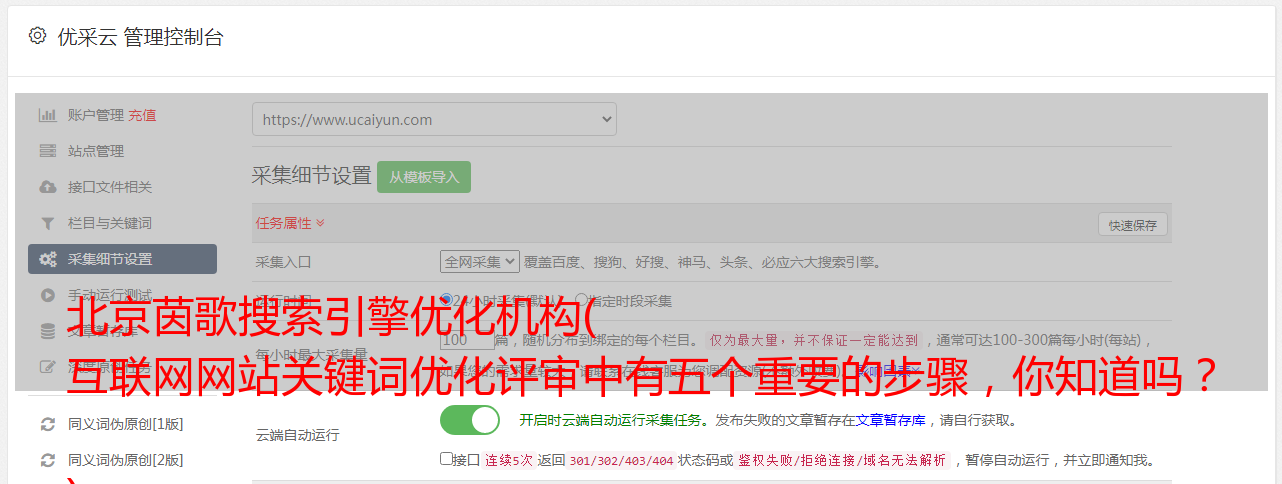
Task: Click the 采集细节设置 page heading
Action: pos(311,176)
